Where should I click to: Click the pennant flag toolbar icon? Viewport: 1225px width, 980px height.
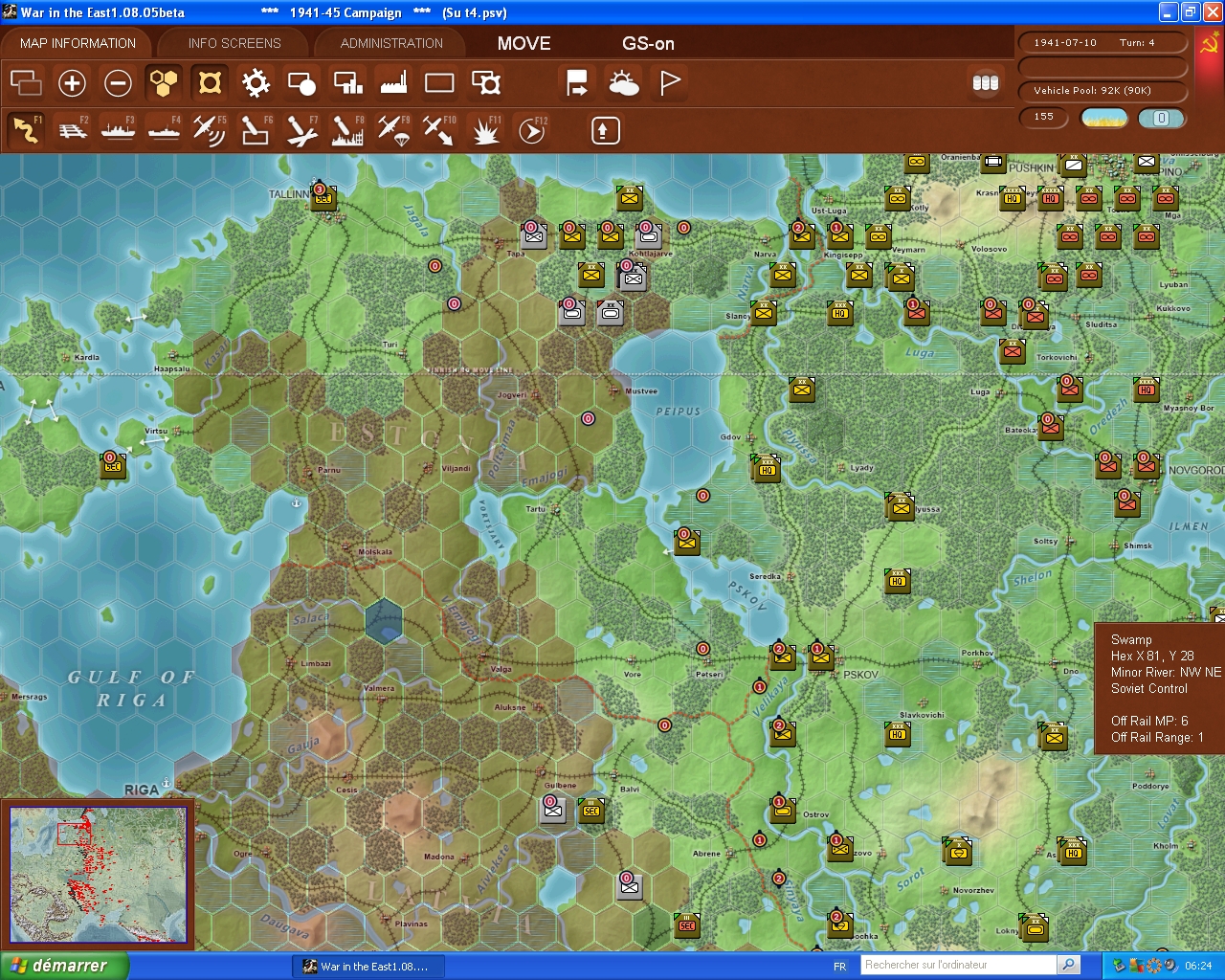(x=670, y=83)
